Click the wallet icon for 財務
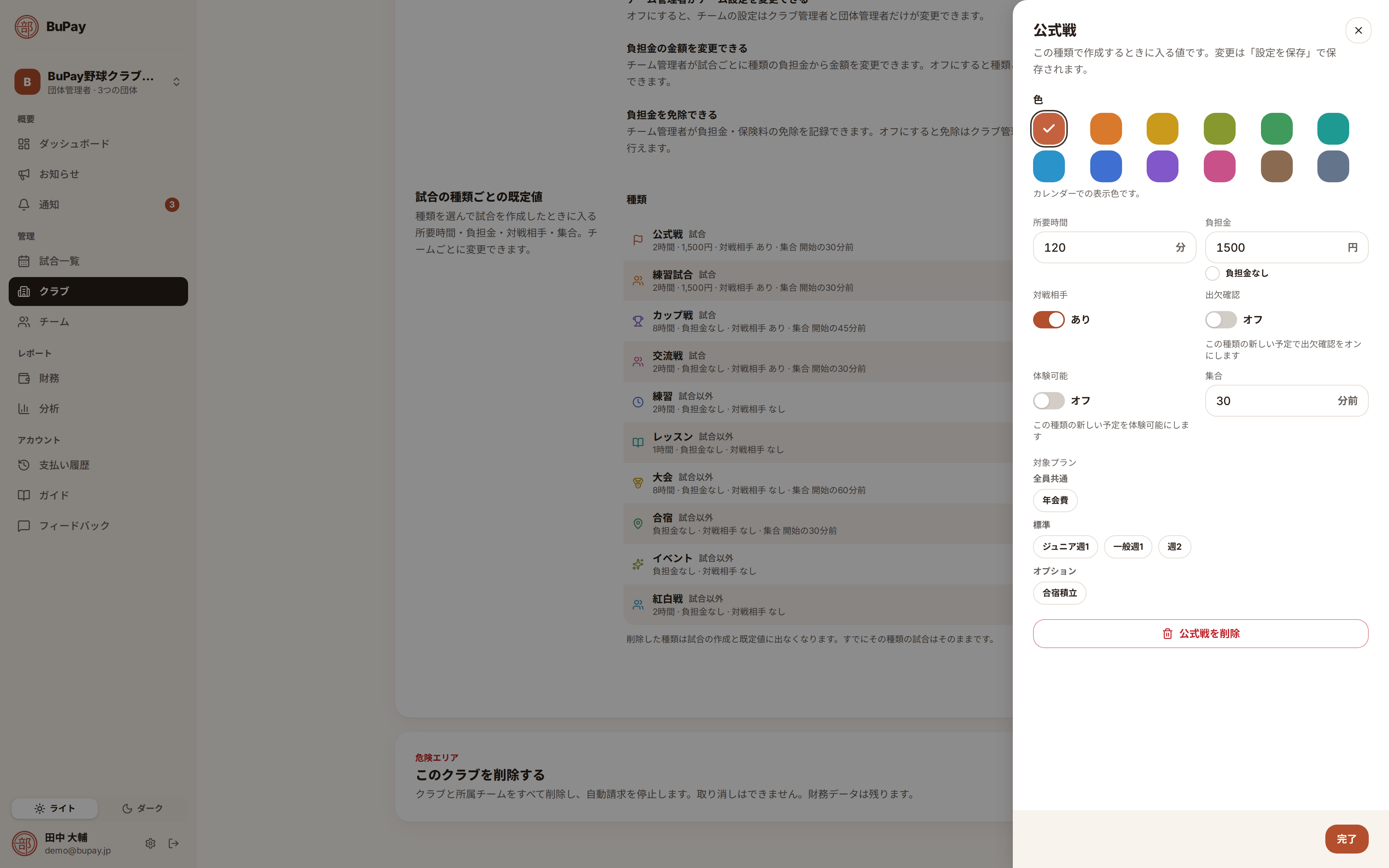This screenshot has width=1389, height=868. pos(24,378)
